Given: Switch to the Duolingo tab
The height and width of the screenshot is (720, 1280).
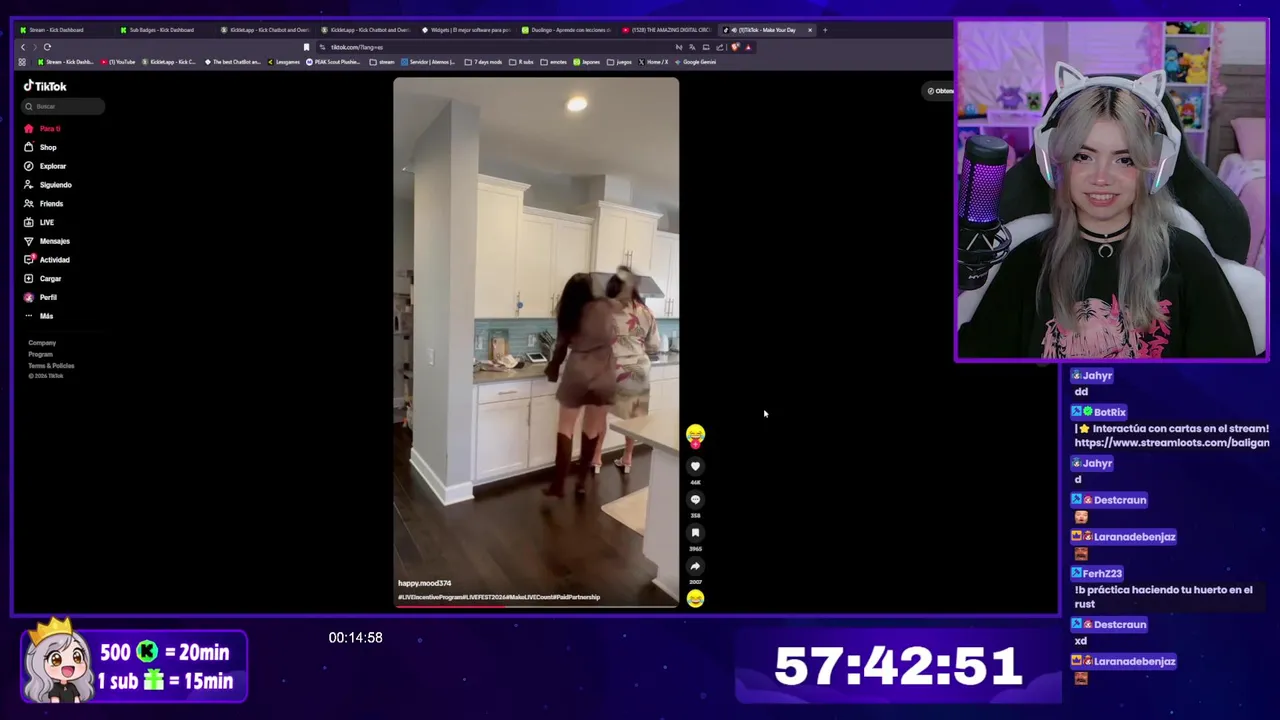Looking at the screenshot, I should [566, 30].
